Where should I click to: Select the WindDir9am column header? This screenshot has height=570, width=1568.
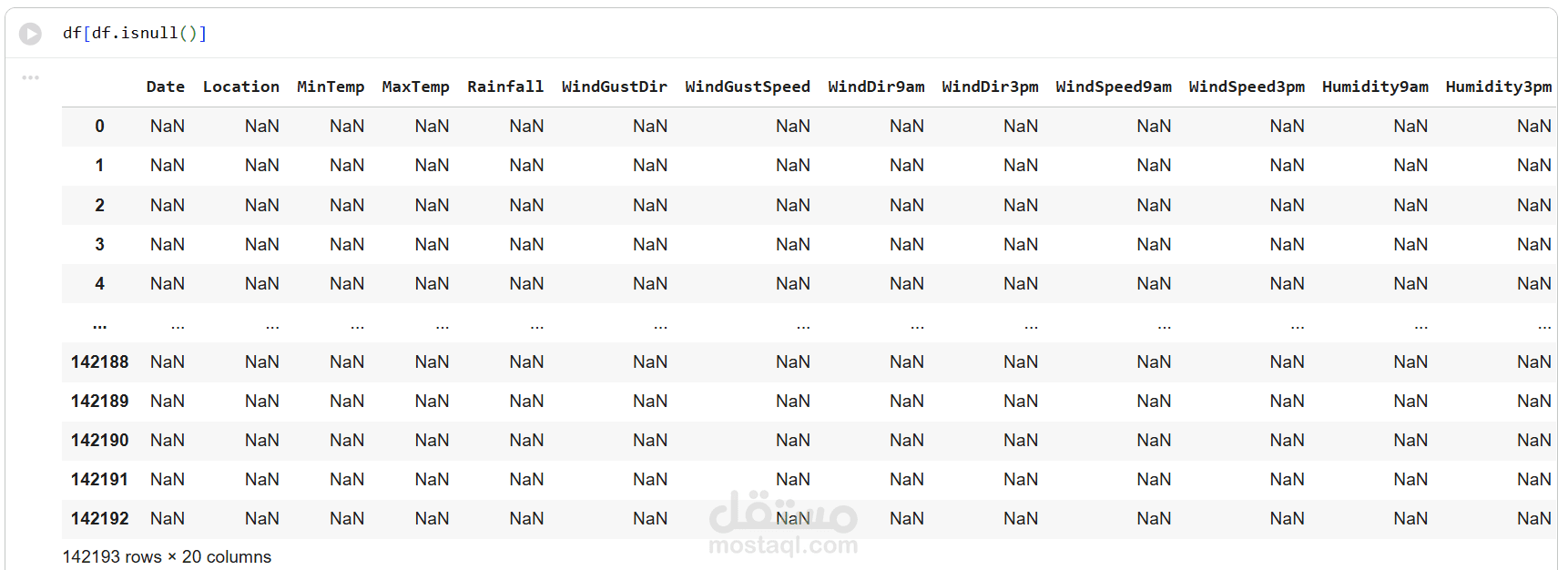click(876, 87)
